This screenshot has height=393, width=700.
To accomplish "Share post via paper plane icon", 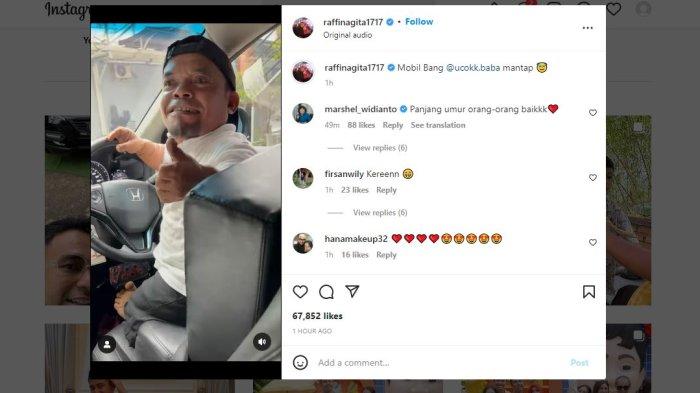I will [352, 291].
